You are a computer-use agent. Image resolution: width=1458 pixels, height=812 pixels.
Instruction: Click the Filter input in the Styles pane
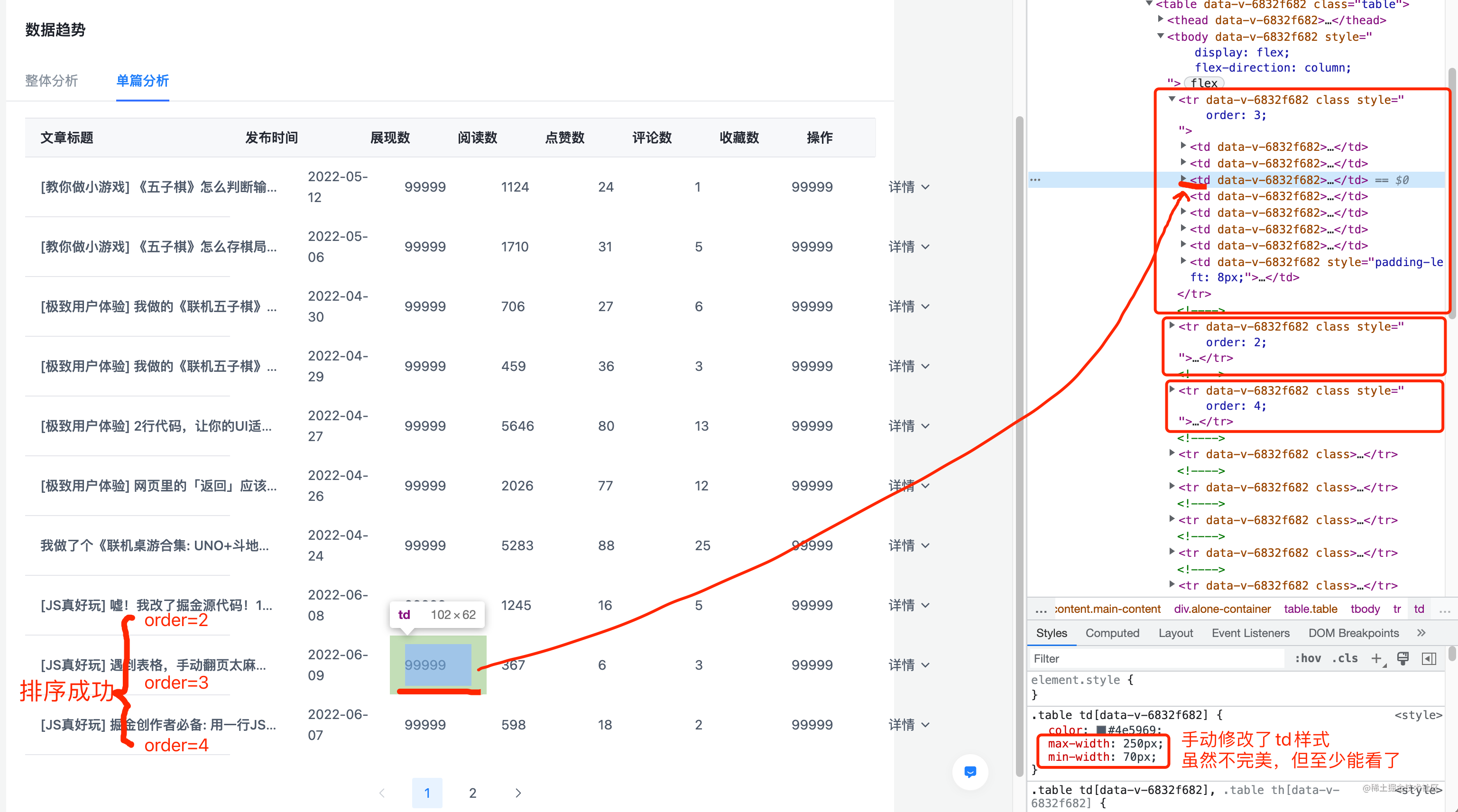pyautogui.click(x=1132, y=658)
